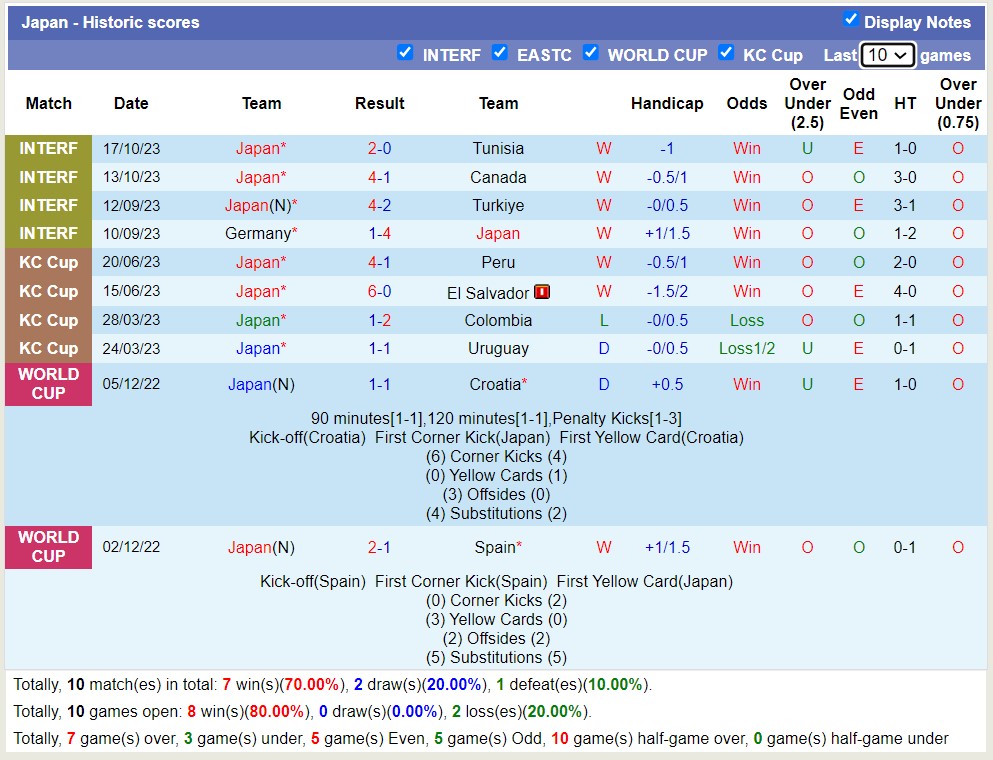
Task: Select the Colombia team name
Action: click(498, 320)
